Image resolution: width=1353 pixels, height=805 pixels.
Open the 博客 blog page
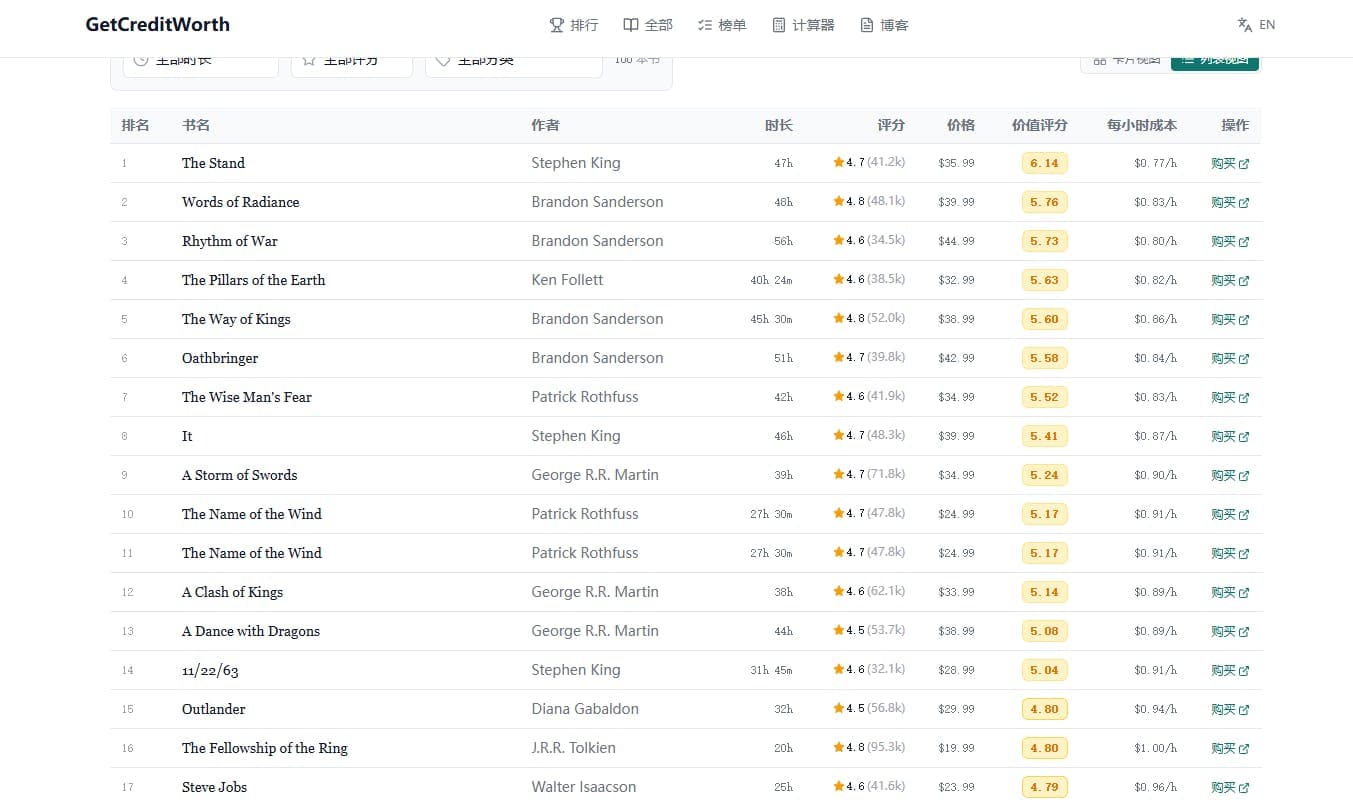884,25
